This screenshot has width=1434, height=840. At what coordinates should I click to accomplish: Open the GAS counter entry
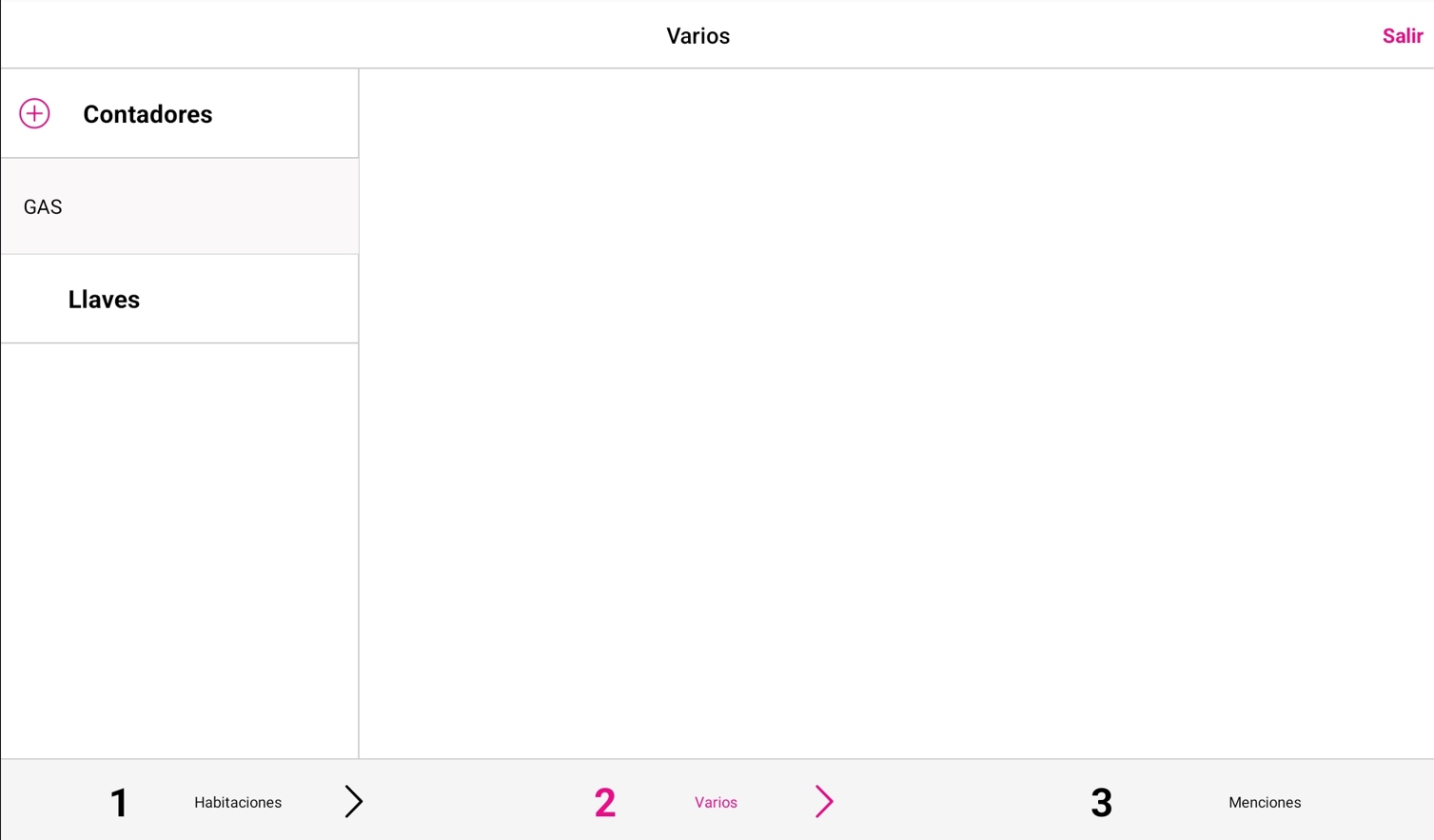click(x=180, y=206)
